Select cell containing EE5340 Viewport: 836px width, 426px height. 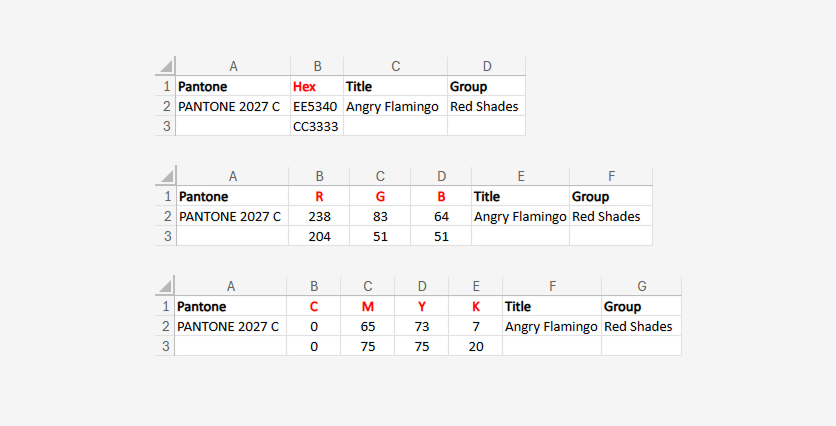tap(317, 106)
